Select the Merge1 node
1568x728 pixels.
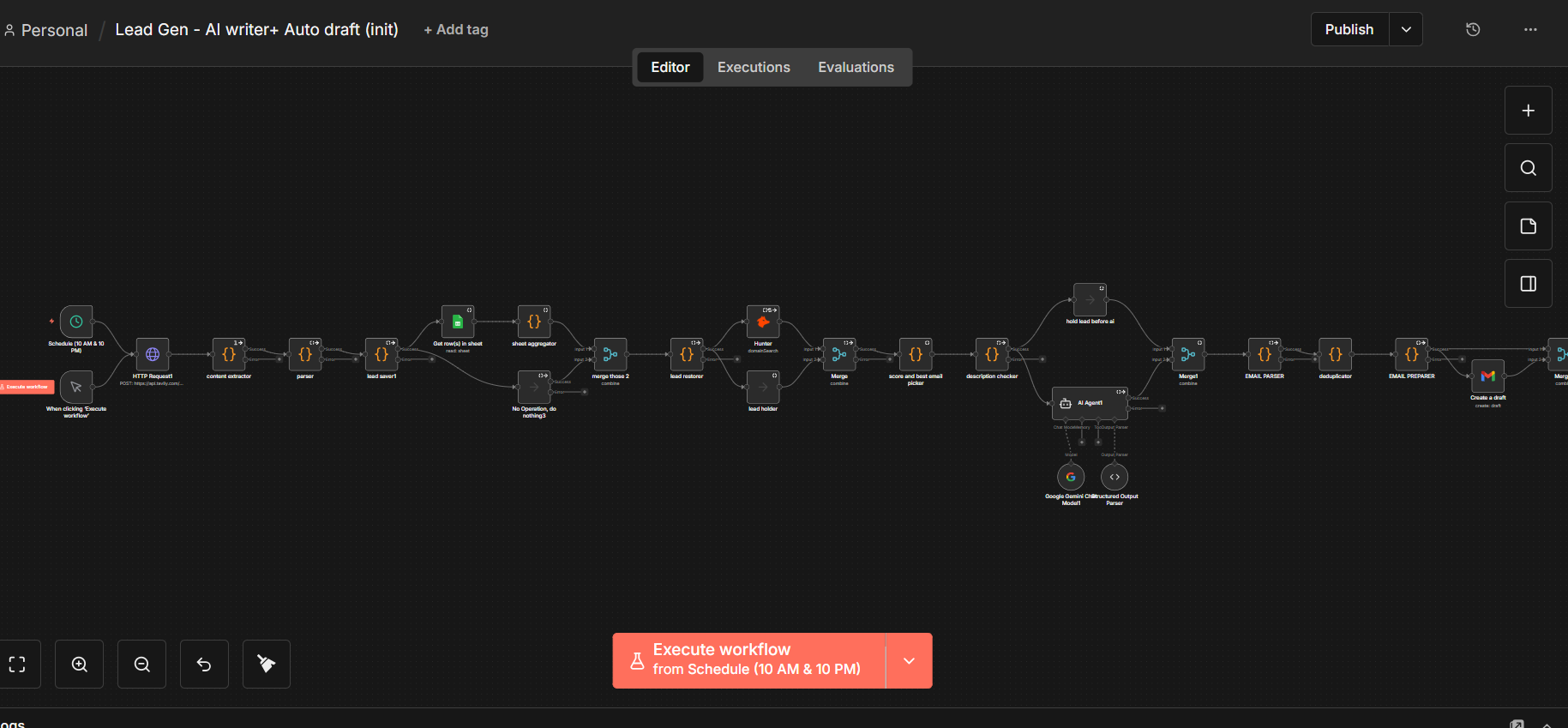point(1188,354)
